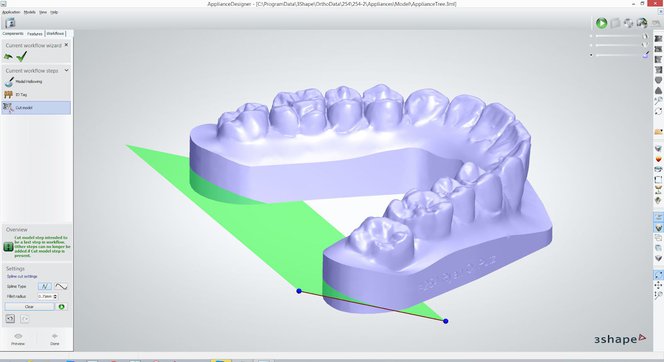This screenshot has width=664, height=362.
Task: Open the Models menu
Action: [30, 12]
